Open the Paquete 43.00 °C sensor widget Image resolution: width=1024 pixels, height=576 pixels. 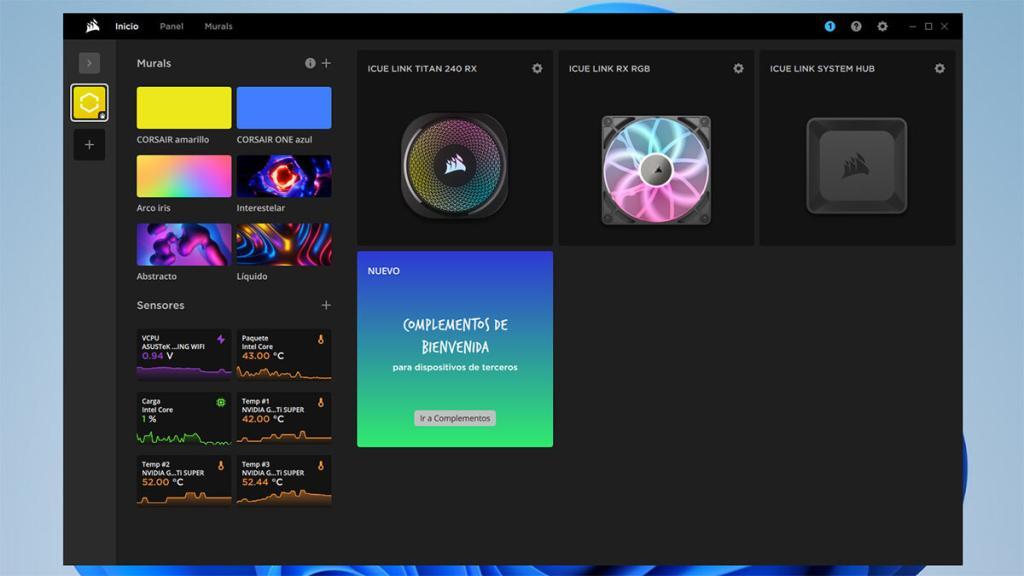[283, 355]
